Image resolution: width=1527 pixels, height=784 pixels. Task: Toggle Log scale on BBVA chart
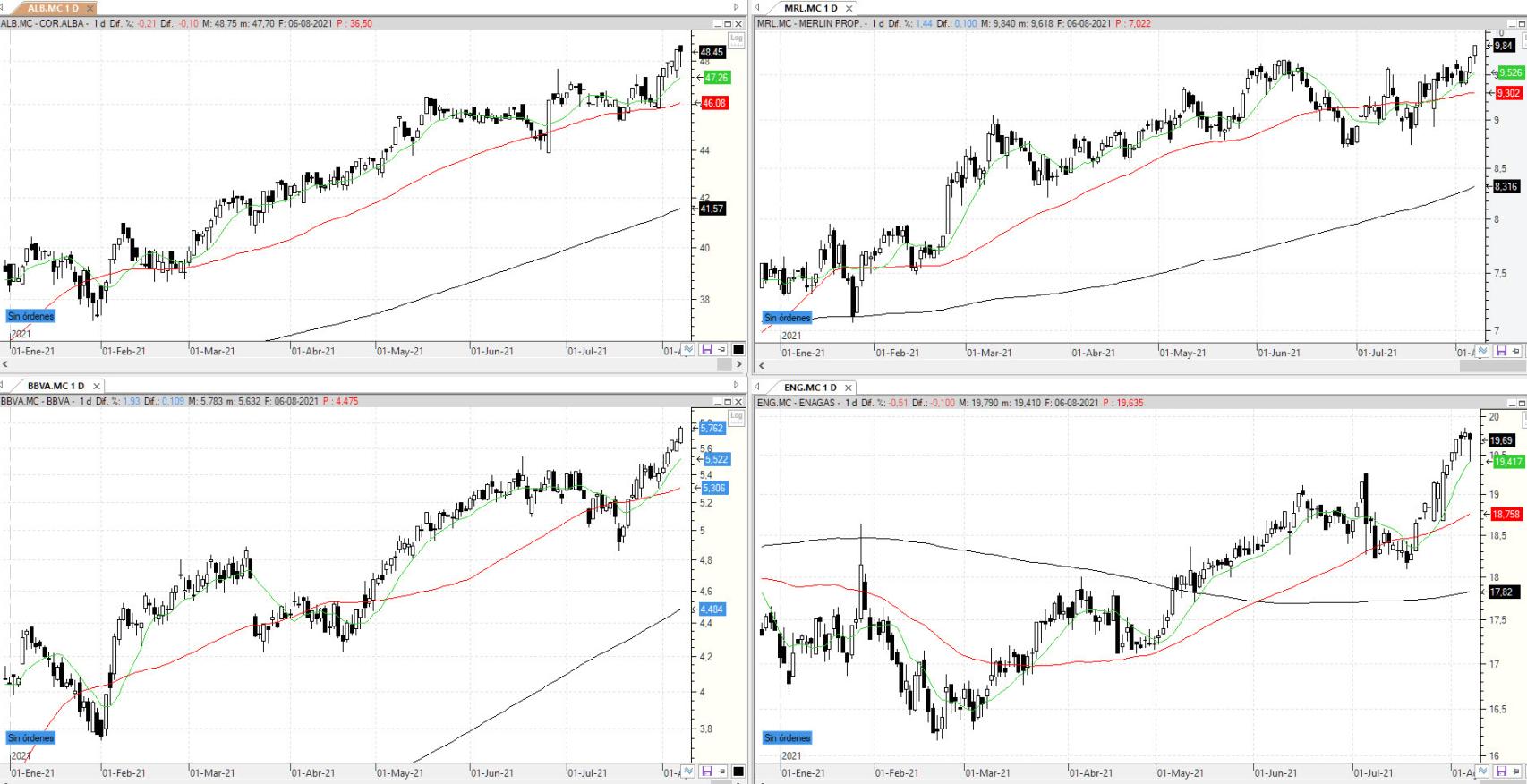click(736, 416)
